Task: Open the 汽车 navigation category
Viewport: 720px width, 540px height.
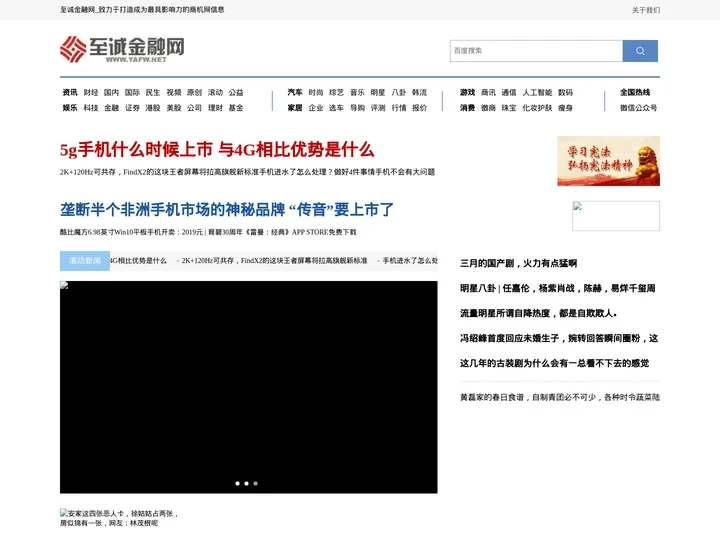Action: (x=295, y=92)
